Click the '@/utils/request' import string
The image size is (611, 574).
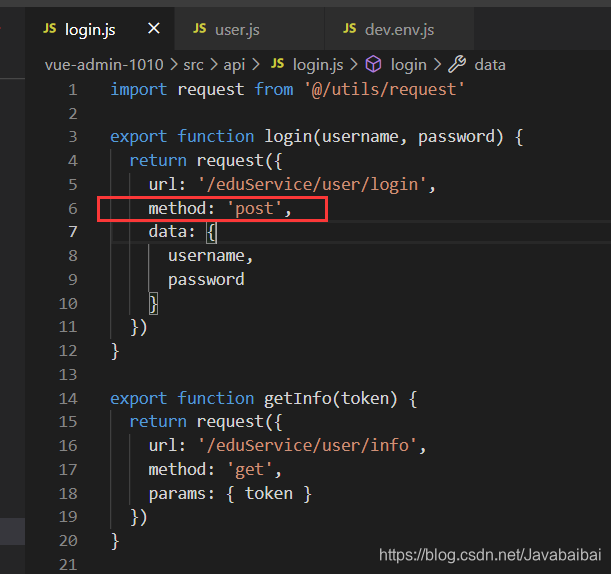point(385,90)
